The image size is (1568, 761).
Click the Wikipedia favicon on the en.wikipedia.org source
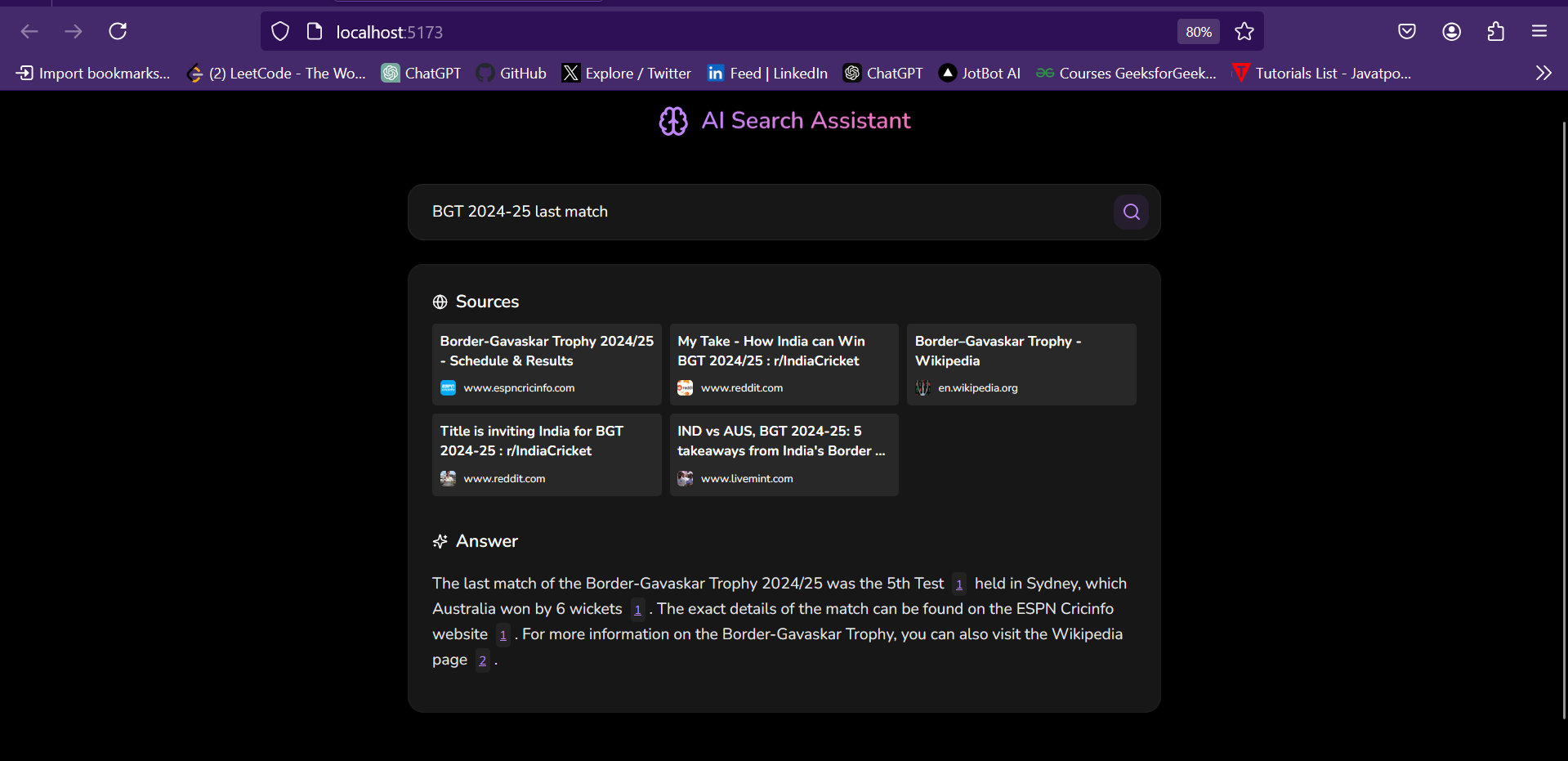pos(923,387)
